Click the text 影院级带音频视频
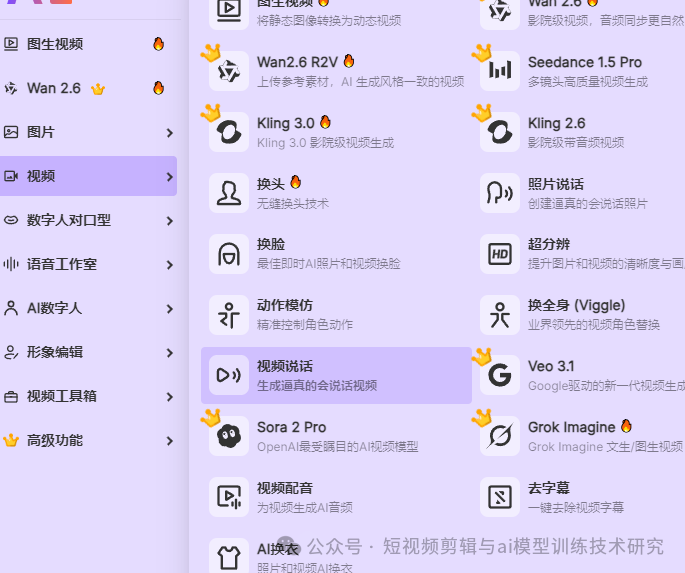685x573 pixels. pos(576,143)
